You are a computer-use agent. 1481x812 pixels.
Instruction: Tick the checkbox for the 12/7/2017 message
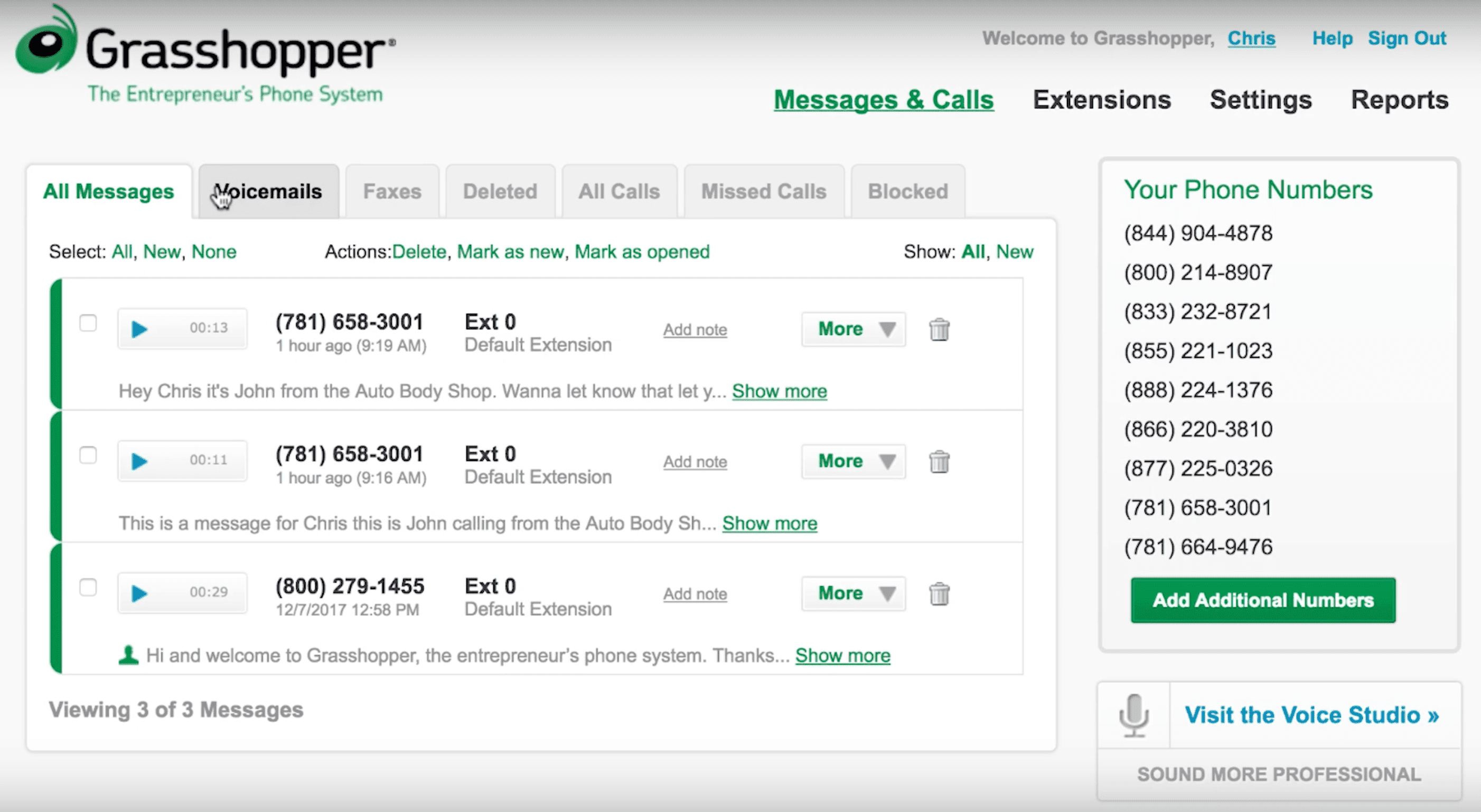(88, 587)
